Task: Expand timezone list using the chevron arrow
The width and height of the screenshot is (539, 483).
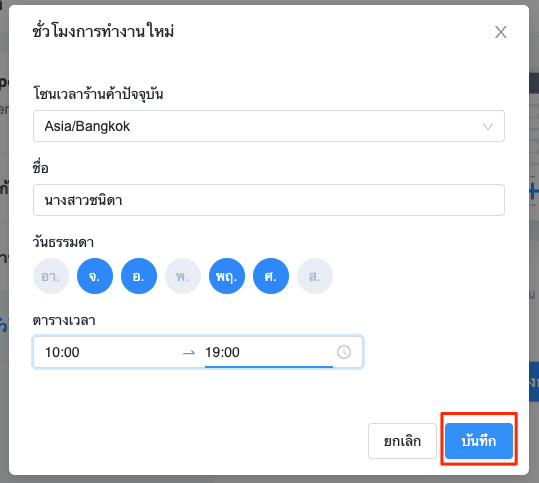Action: click(x=488, y=127)
